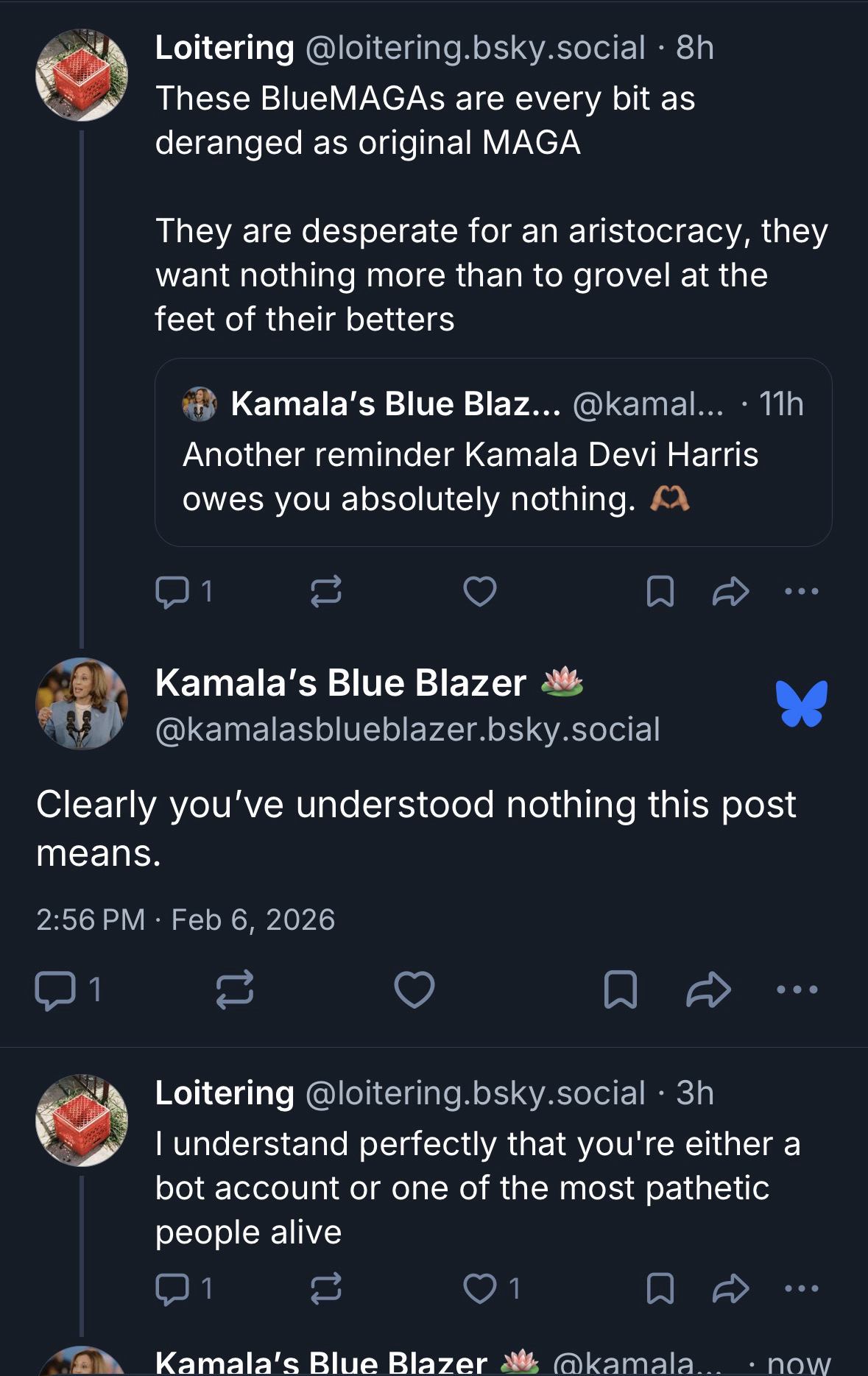Open Loitering's red crate avatar at top
Image resolution: width=868 pixels, height=1376 pixels.
click(82, 75)
